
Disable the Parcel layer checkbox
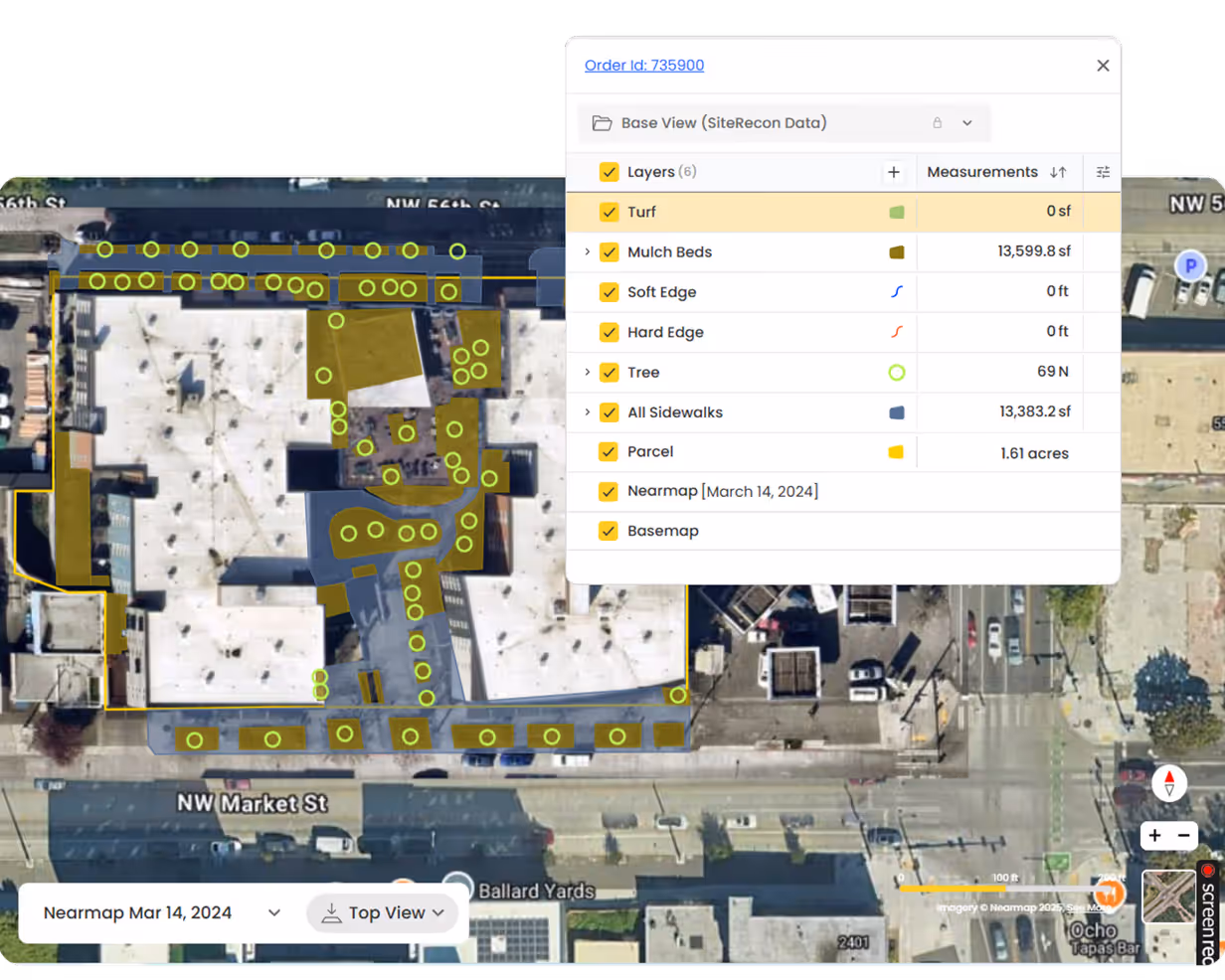609,451
